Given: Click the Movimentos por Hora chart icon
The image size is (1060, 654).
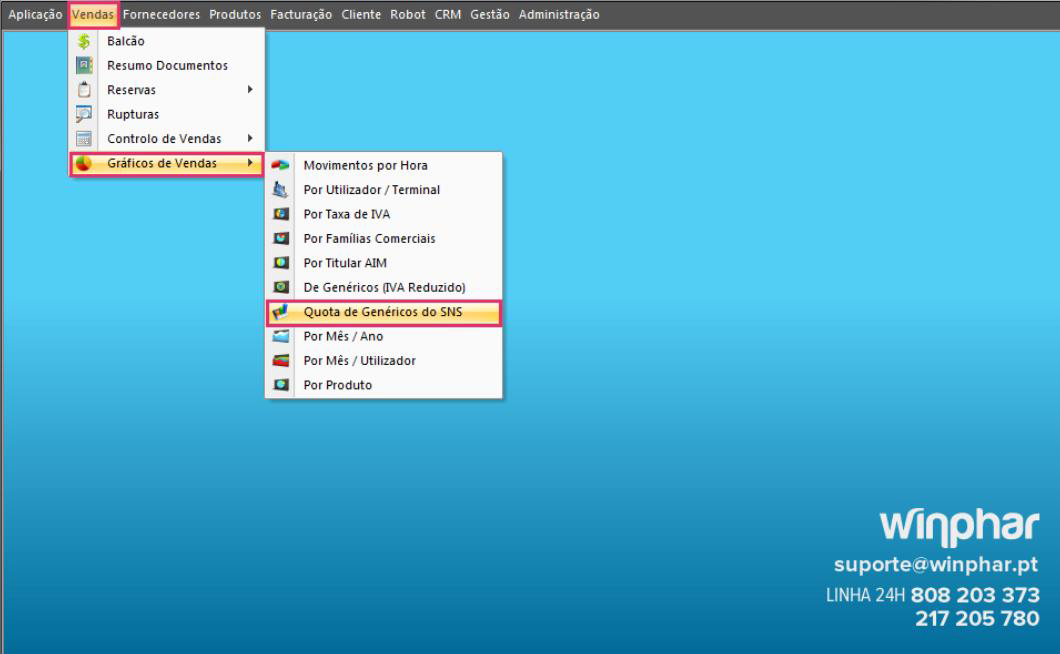Looking at the screenshot, I should tap(281, 165).
